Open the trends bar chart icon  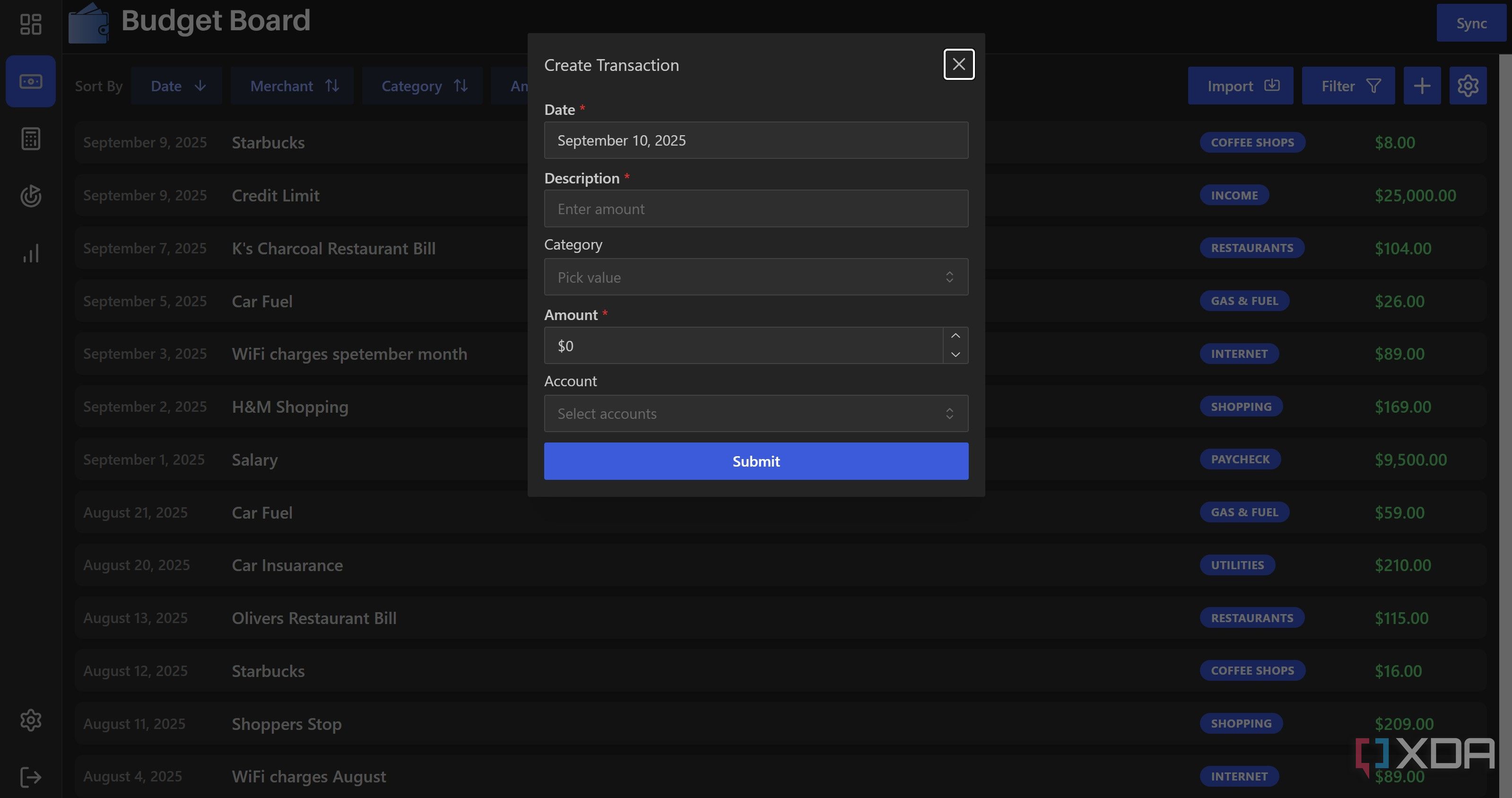(31, 253)
